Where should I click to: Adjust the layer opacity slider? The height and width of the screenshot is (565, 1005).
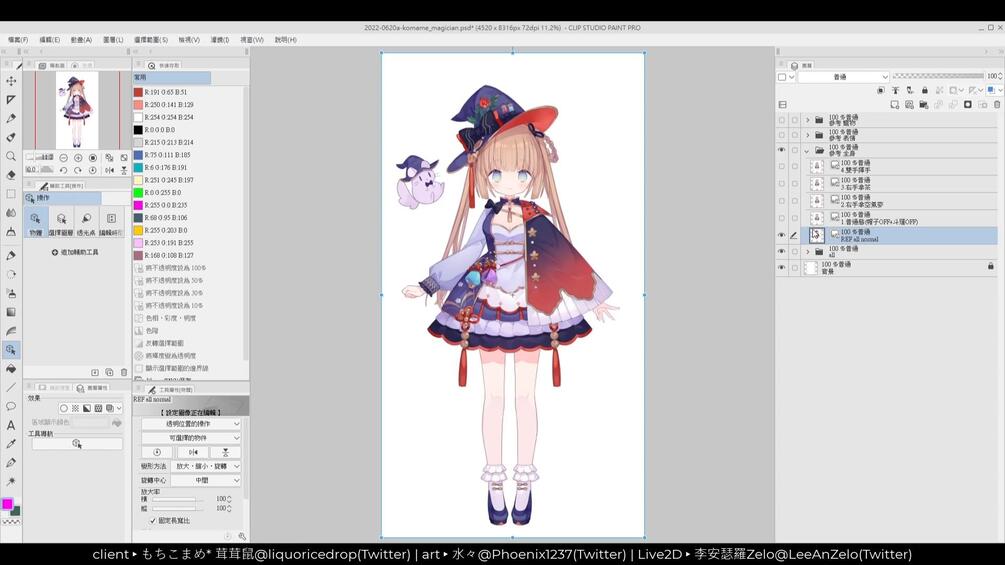tap(938, 76)
